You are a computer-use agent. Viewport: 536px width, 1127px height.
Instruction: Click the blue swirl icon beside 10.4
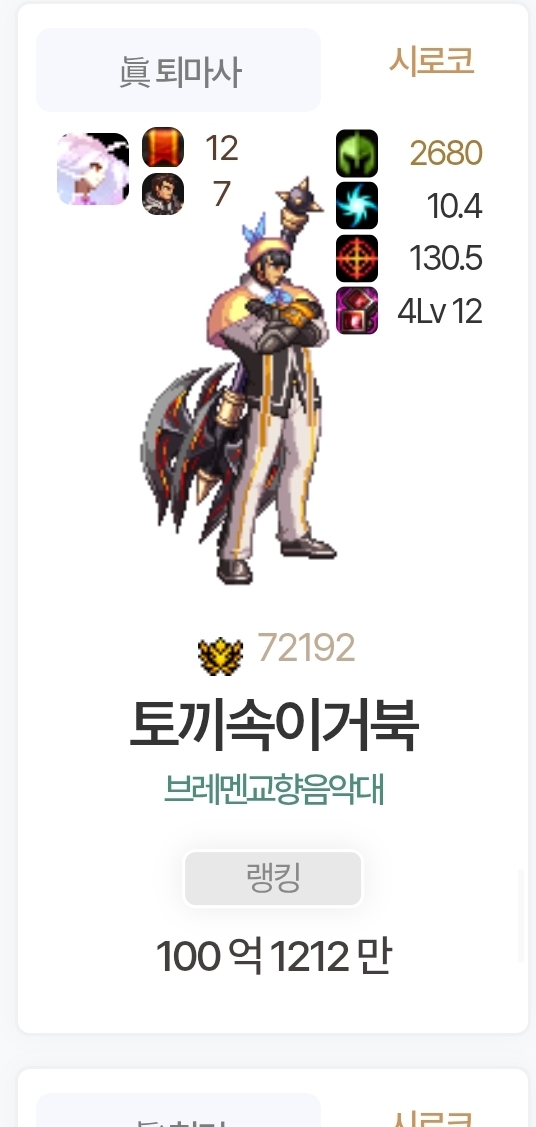(x=357, y=206)
